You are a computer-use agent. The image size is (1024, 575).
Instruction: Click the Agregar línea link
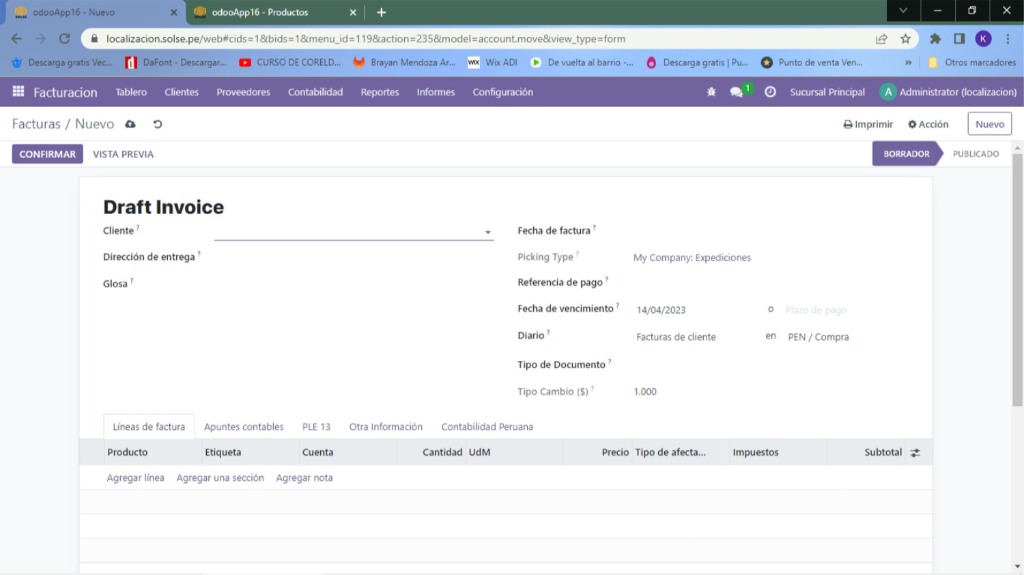135,478
